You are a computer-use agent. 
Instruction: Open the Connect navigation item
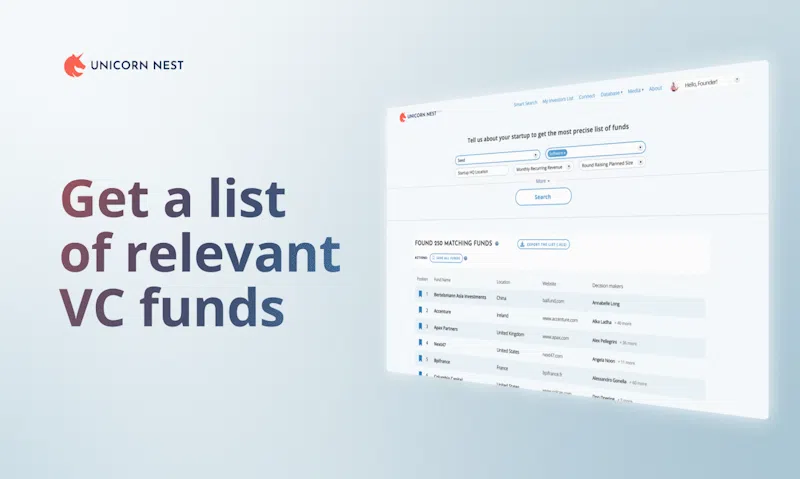587,96
